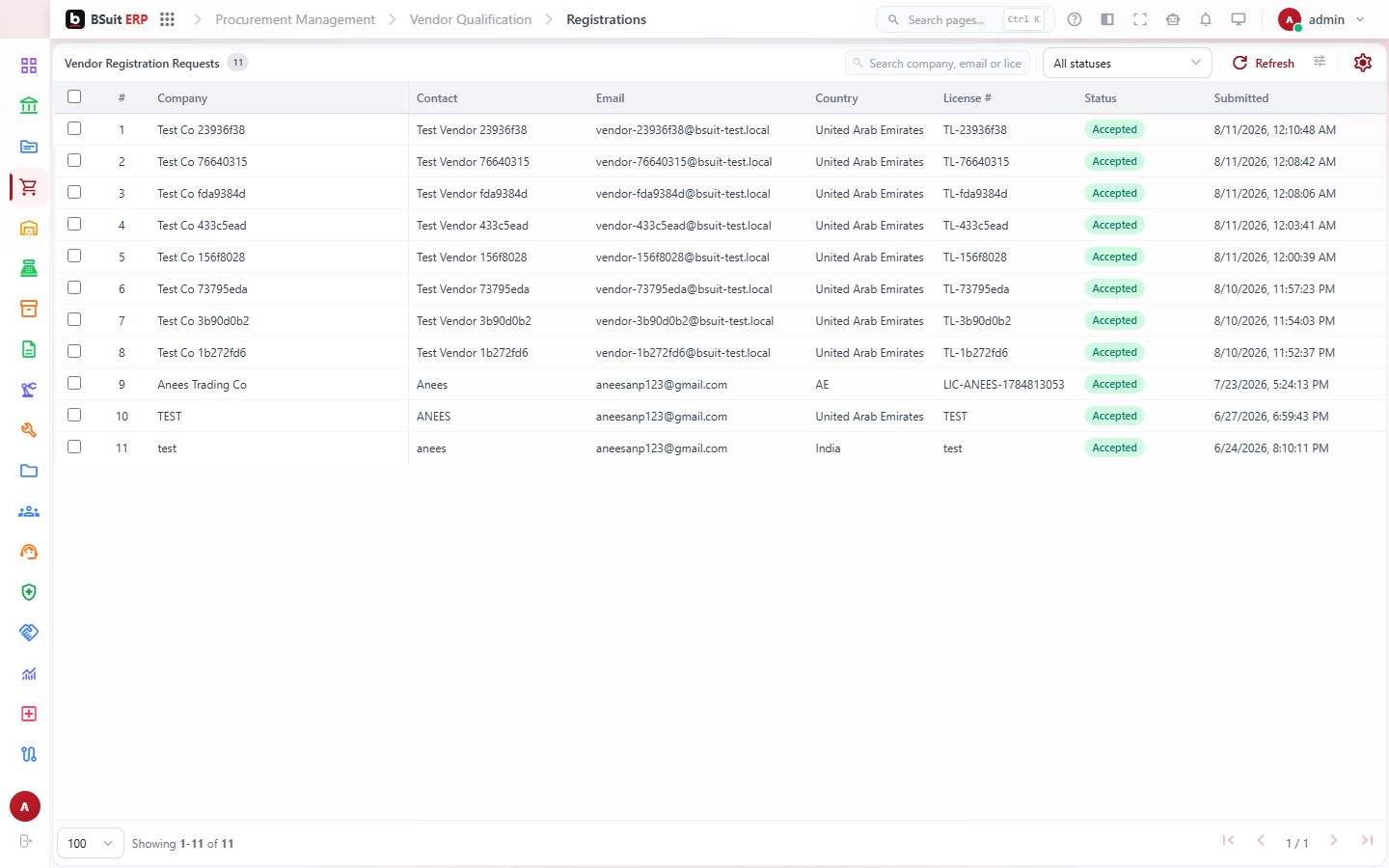
Task: Sort by the Submitted column header
Action: click(x=1241, y=98)
